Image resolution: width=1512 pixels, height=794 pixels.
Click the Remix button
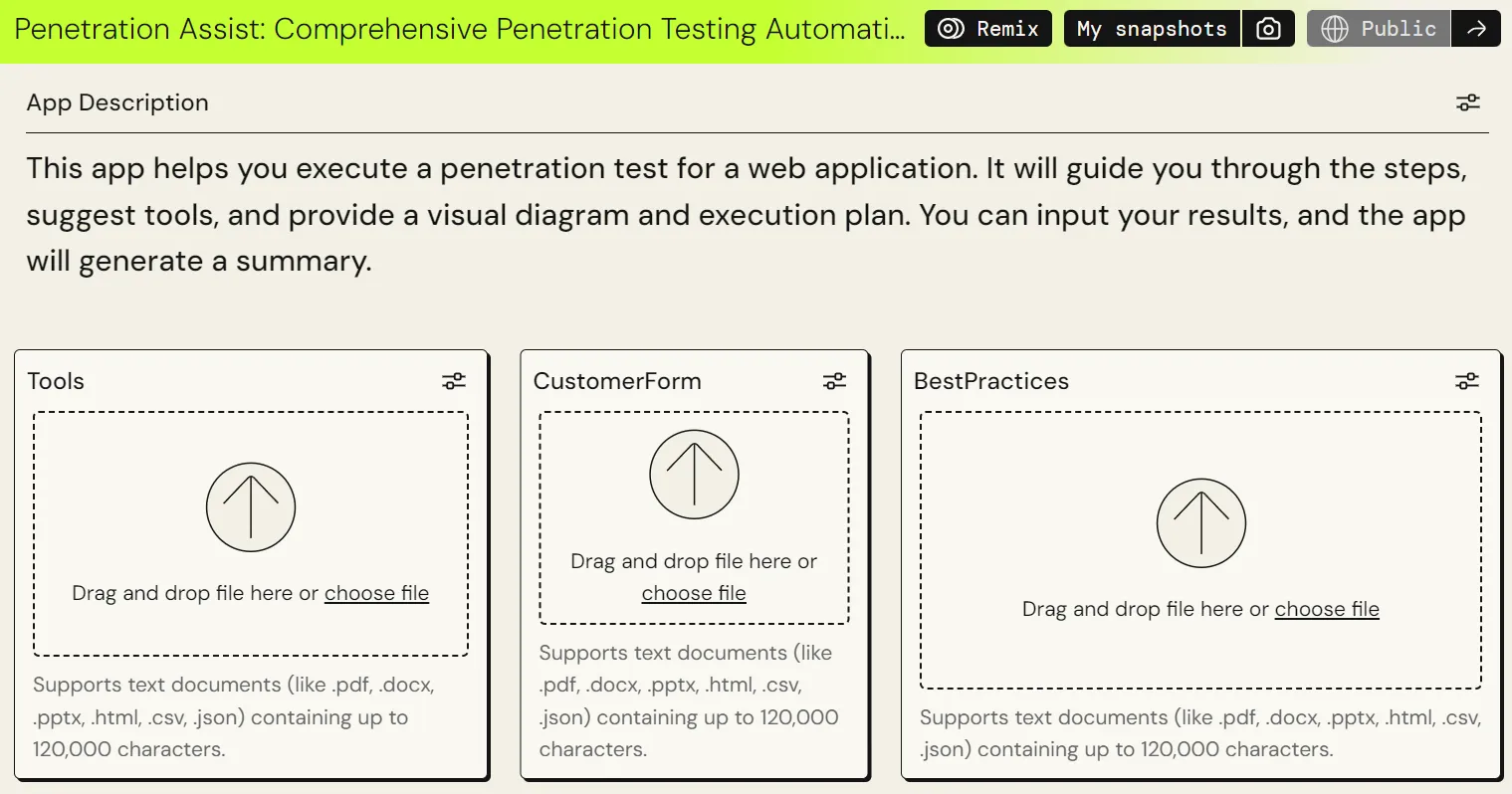tap(987, 29)
